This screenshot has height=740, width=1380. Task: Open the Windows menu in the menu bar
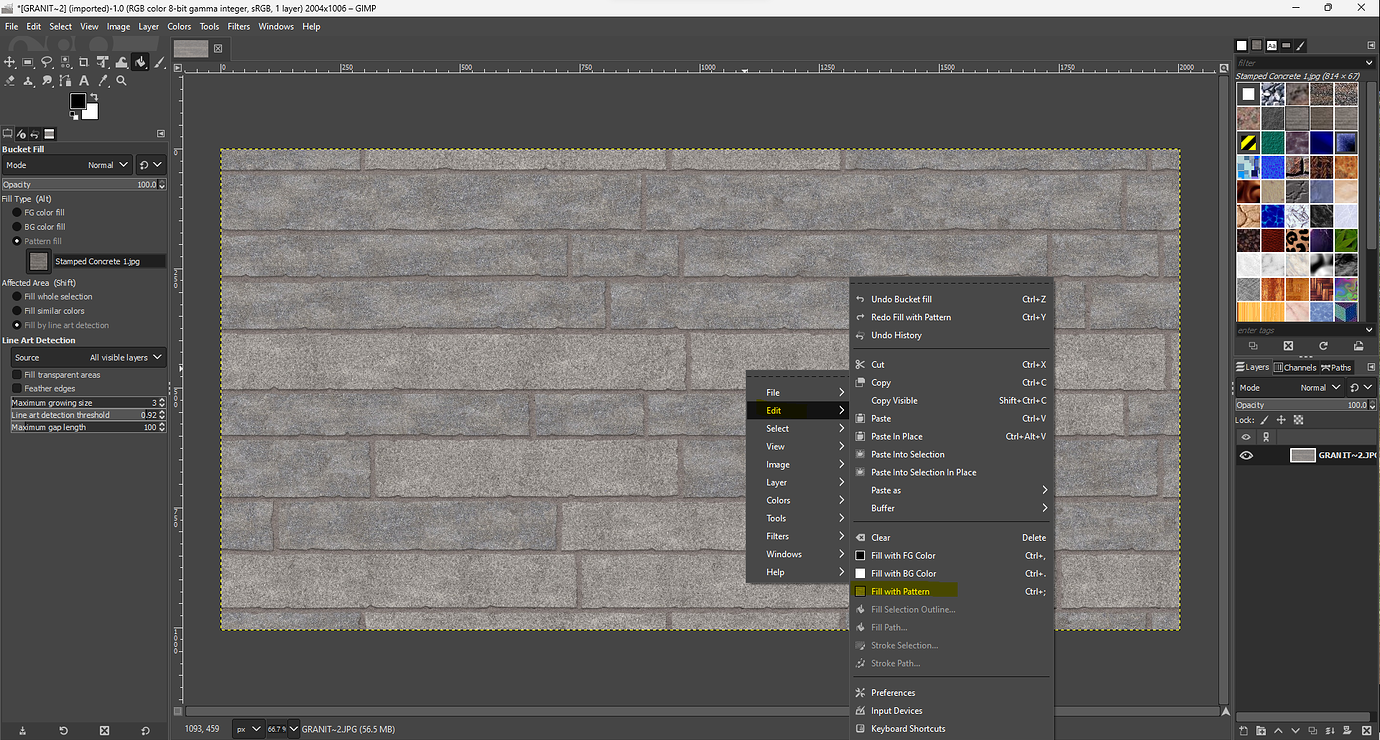coord(276,27)
